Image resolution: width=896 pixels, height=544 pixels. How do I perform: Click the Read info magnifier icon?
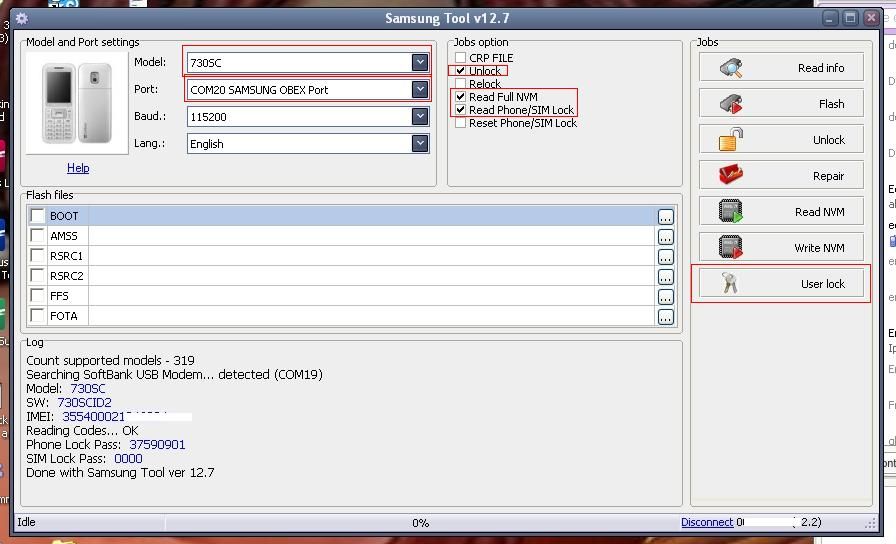(731, 68)
